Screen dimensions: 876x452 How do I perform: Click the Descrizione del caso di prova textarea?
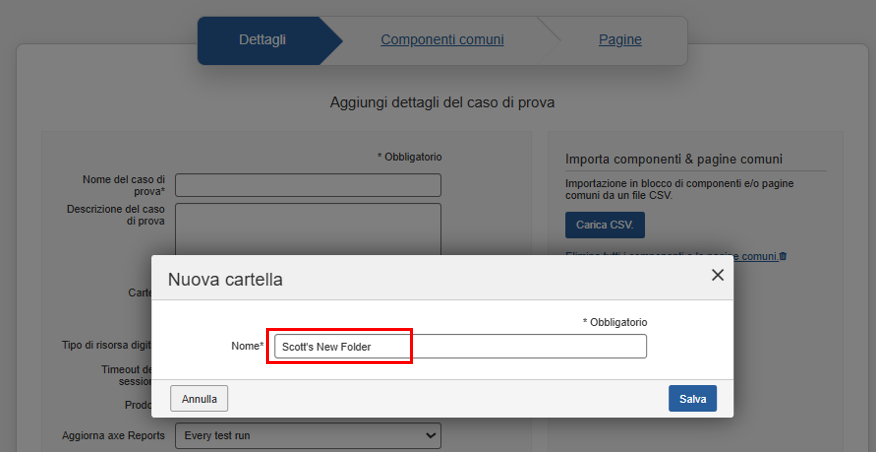coord(307,228)
